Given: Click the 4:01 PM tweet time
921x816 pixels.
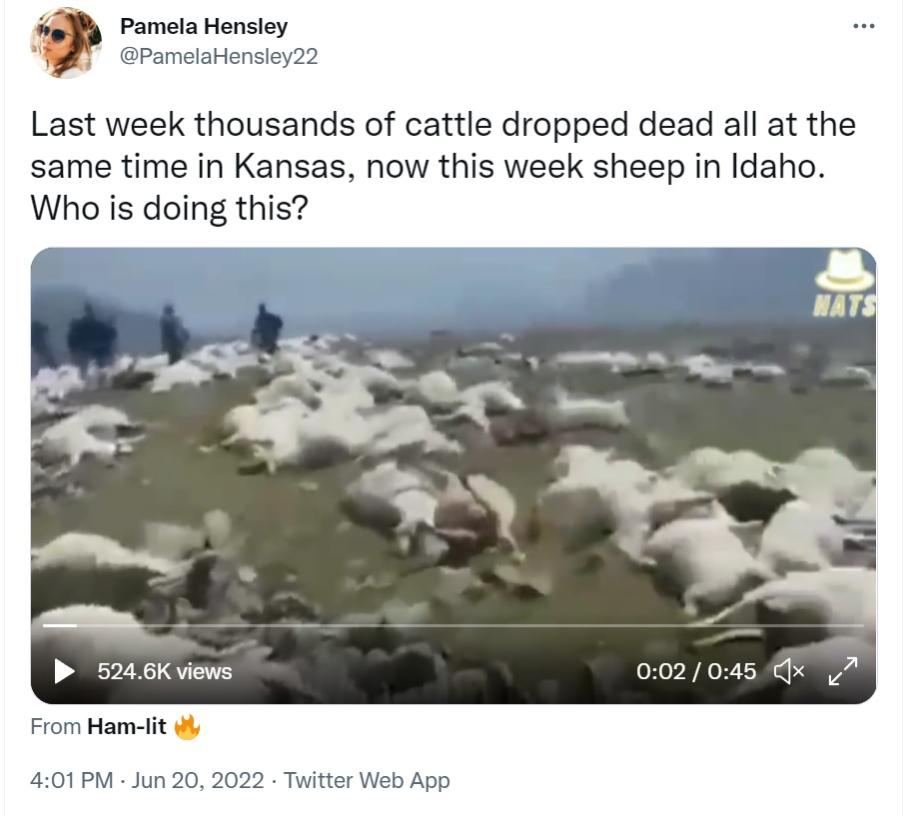Looking at the screenshot, I should [72, 780].
